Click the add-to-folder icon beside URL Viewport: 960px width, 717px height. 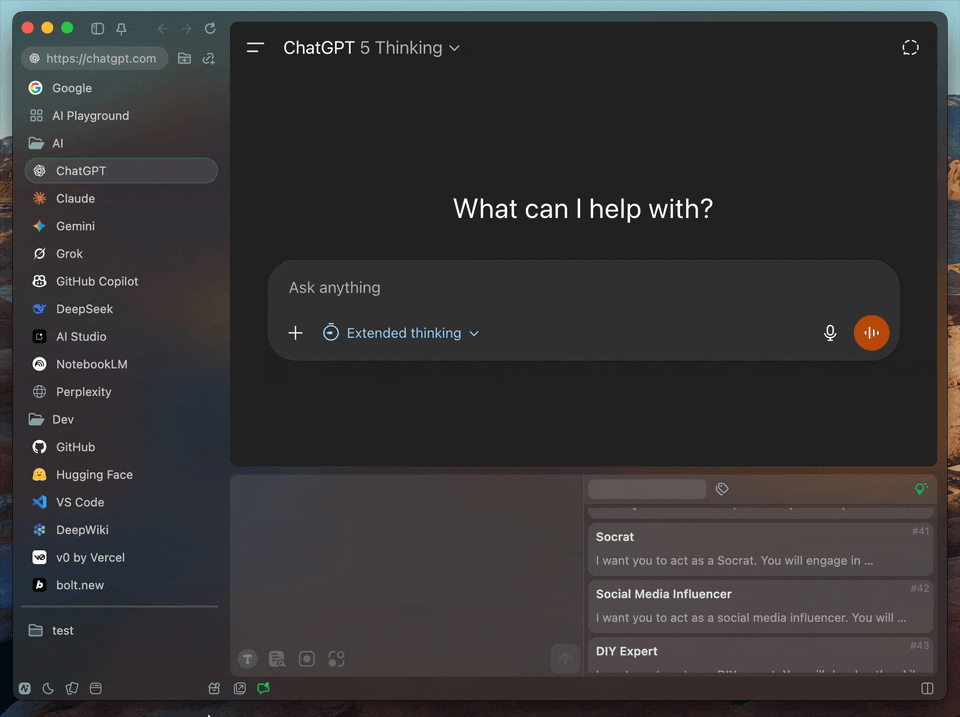(x=184, y=58)
